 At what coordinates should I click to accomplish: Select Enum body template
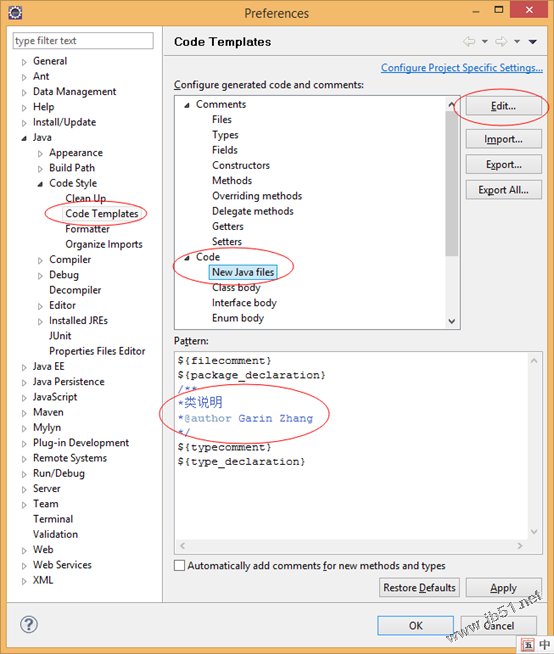point(238,318)
